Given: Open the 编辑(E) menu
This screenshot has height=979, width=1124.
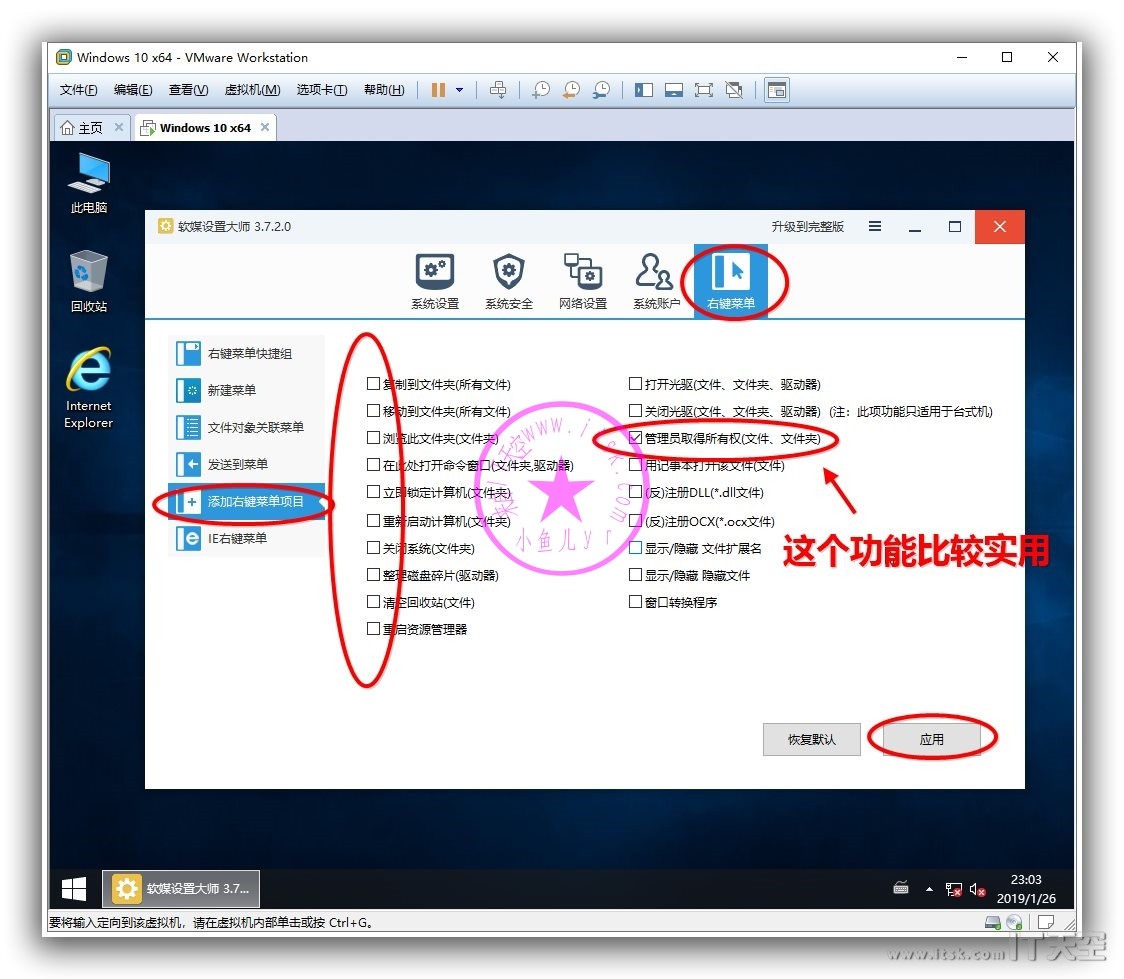Looking at the screenshot, I should (x=133, y=90).
